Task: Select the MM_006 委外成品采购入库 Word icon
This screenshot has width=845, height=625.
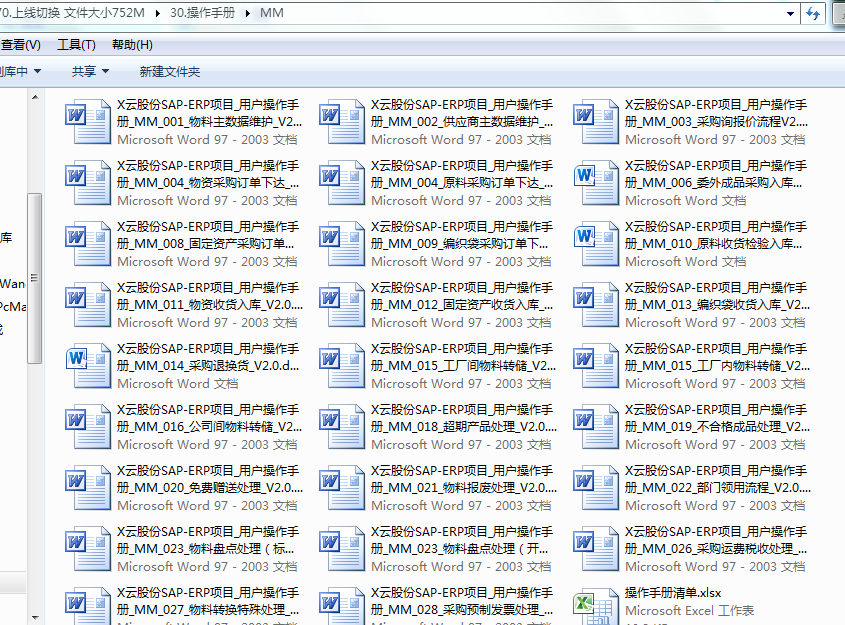Action: click(596, 182)
